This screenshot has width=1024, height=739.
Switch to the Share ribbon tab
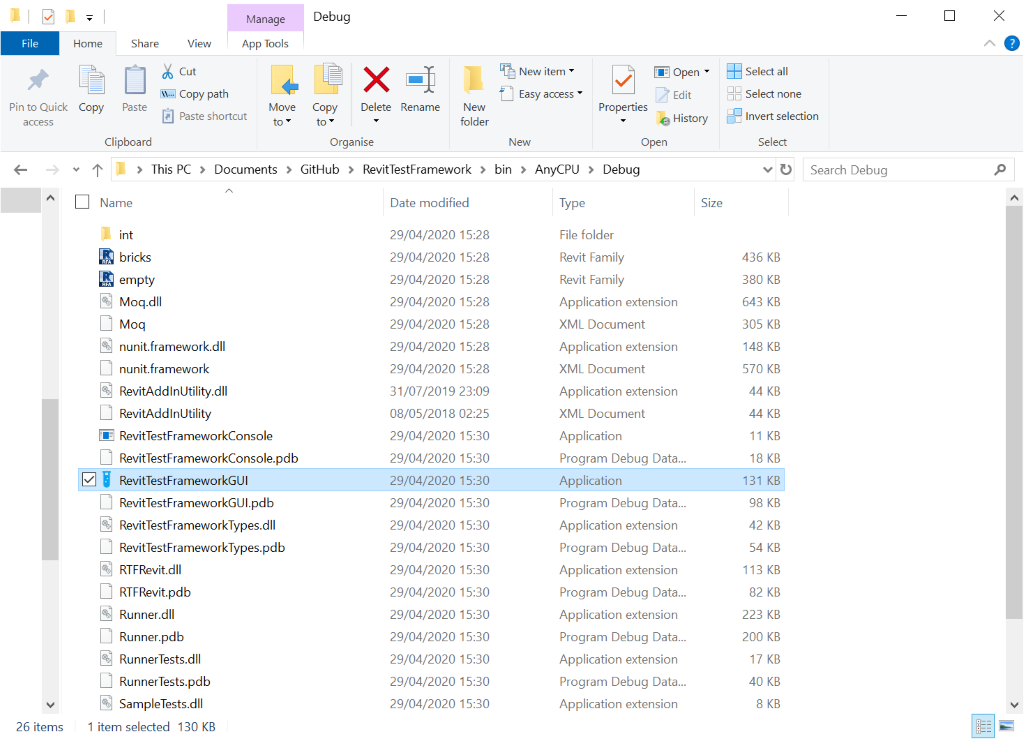coord(145,43)
